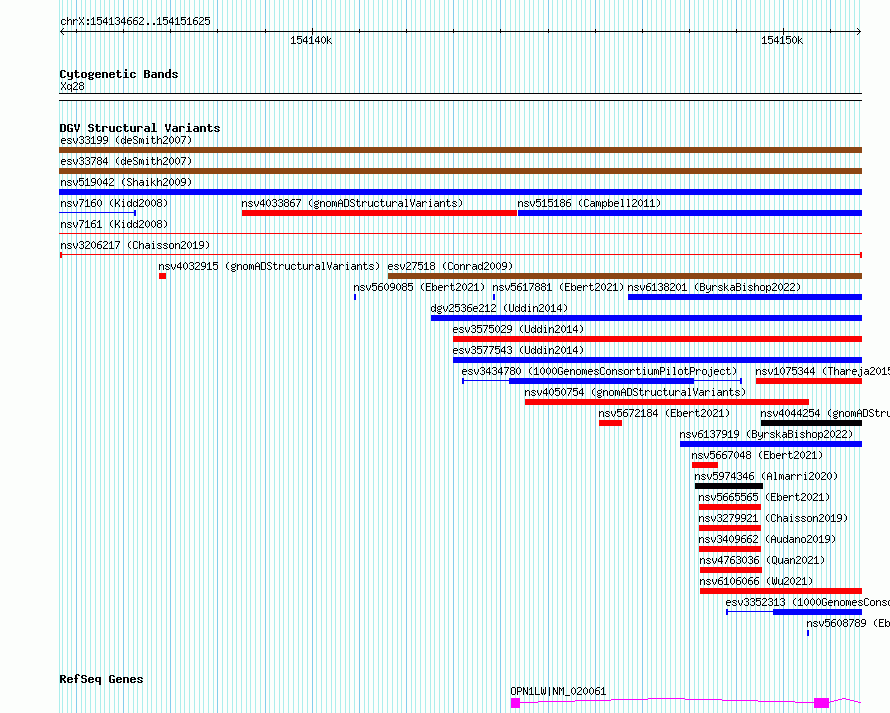Click the red esv3575029 feature bar
Viewport: 890px width, 713px height.
(657, 339)
